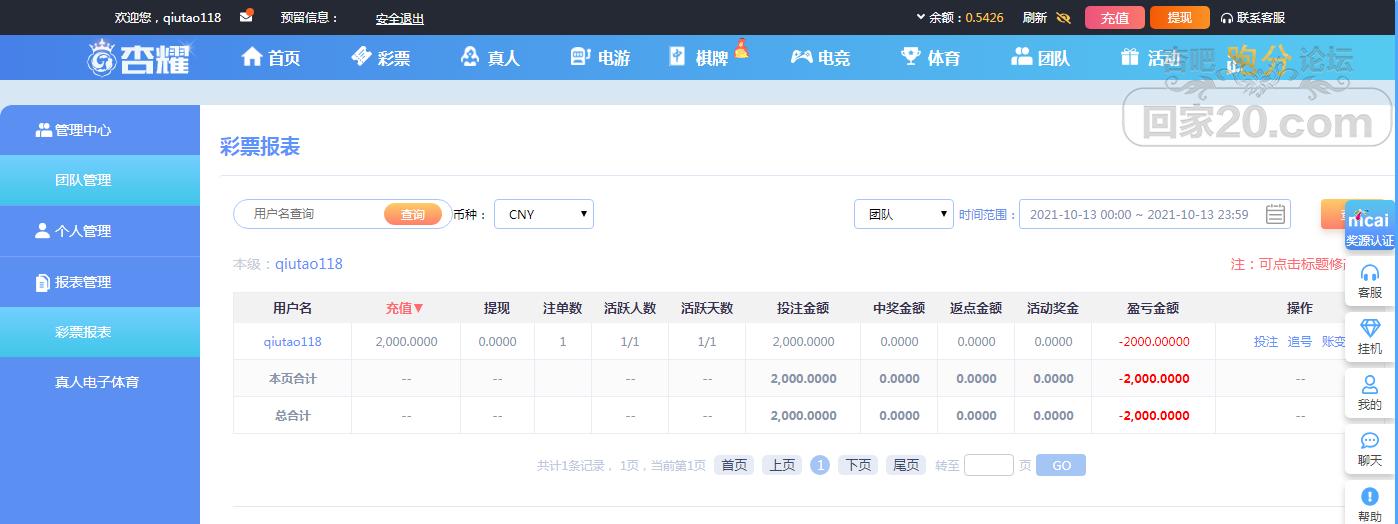1398x524 pixels.
Task: Expand the balance chevron arrow
Action: point(921,17)
